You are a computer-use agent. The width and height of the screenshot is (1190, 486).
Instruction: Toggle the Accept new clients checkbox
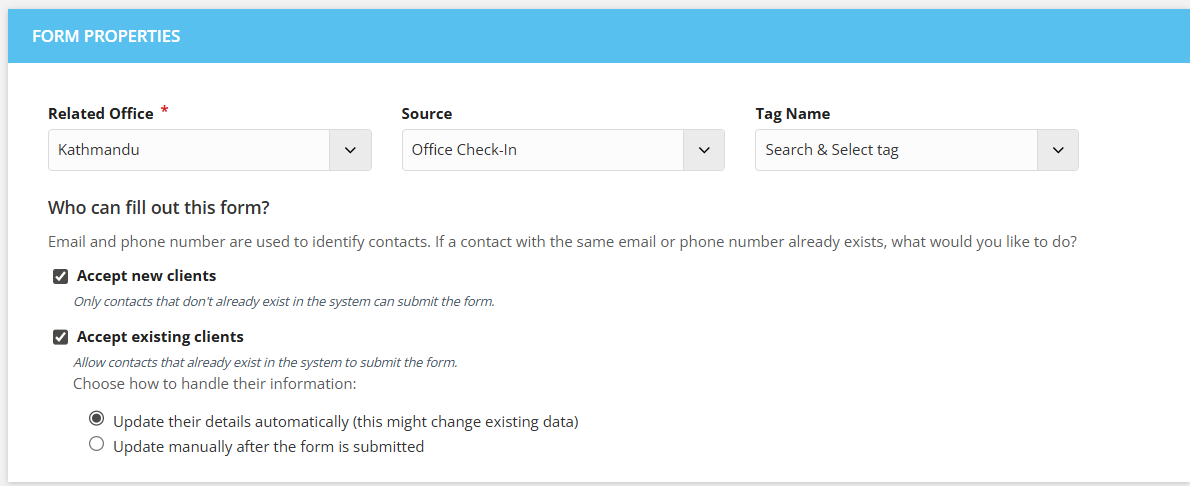point(61,276)
